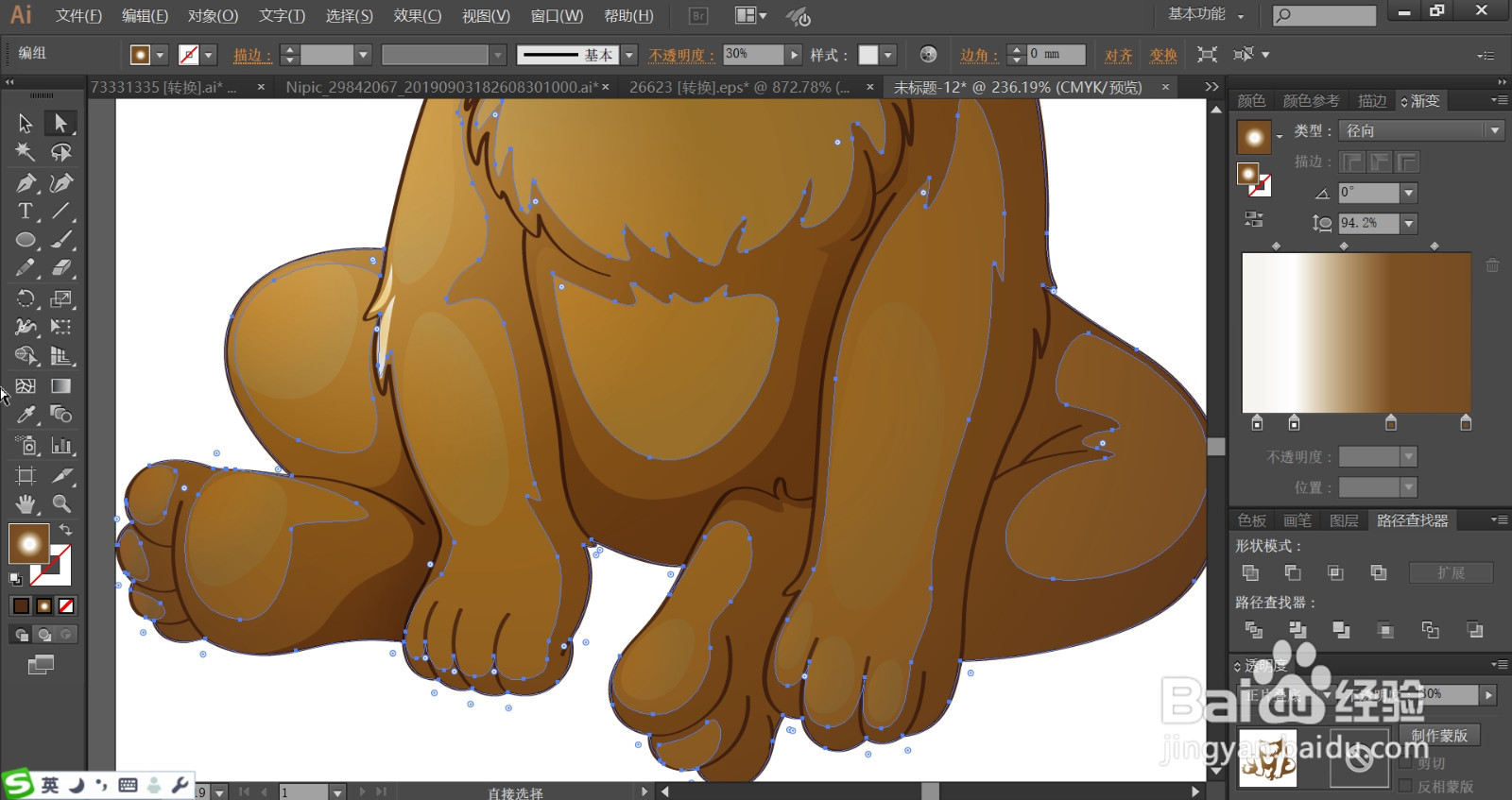Select the Scale tool

coord(60,298)
